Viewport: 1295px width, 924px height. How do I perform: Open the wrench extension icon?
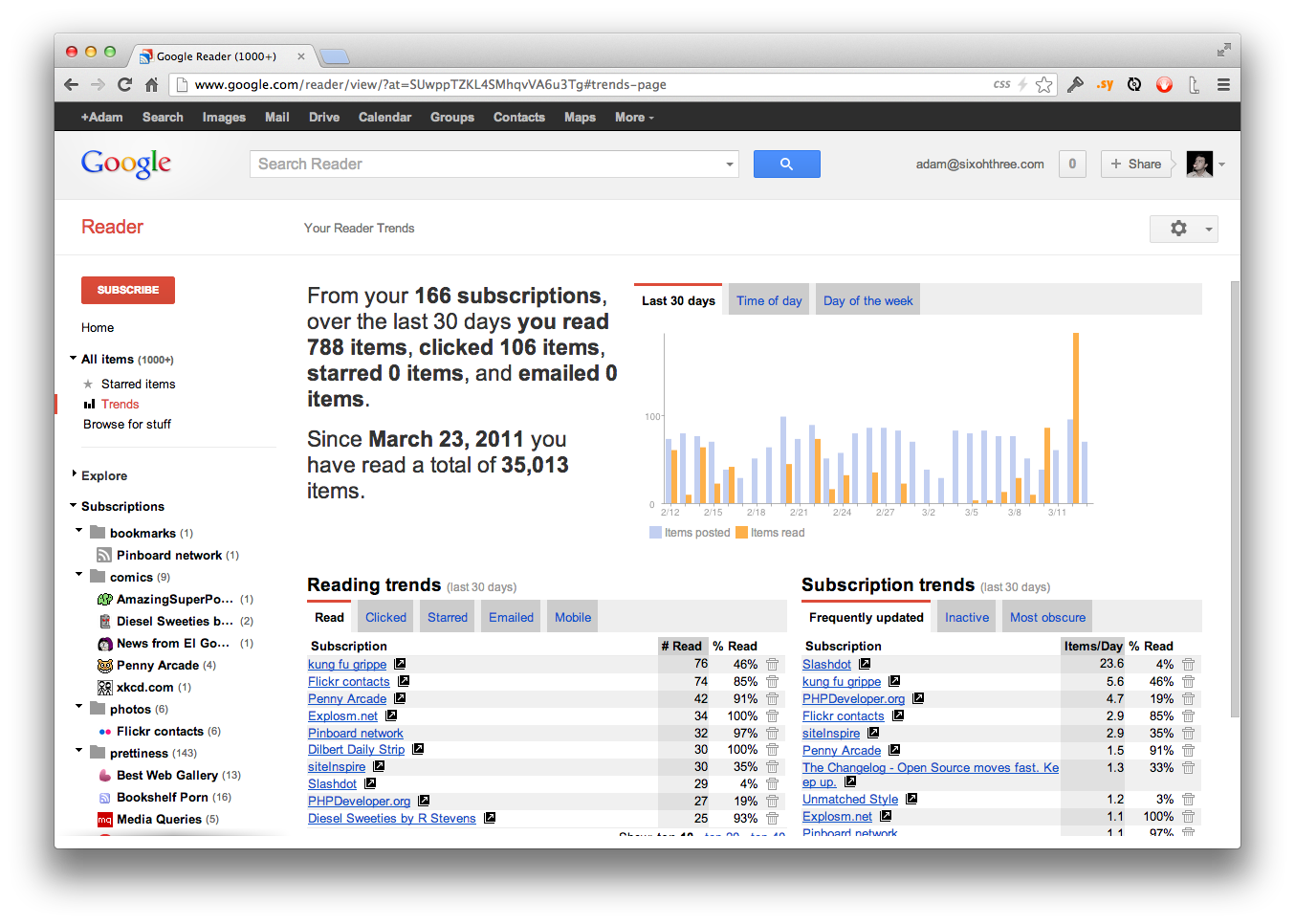1075,84
